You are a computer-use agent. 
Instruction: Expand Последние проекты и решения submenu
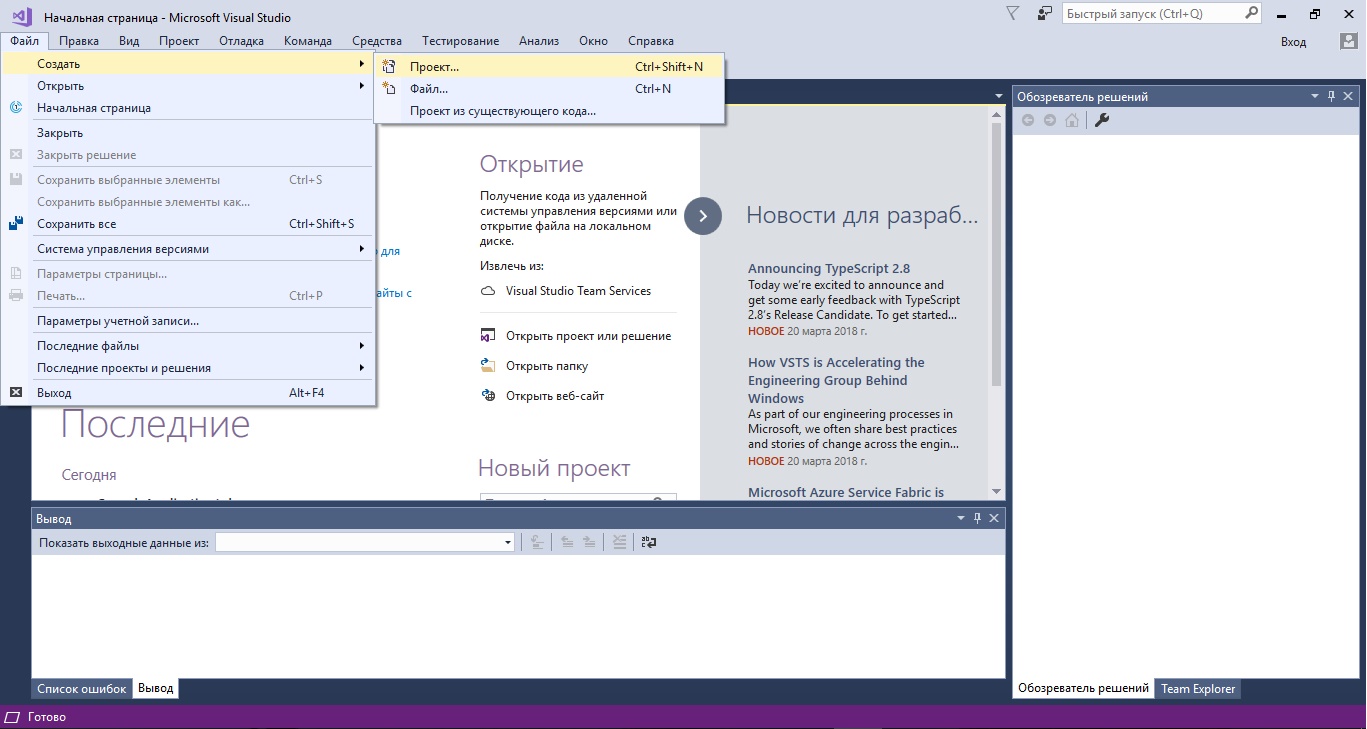tap(189, 368)
